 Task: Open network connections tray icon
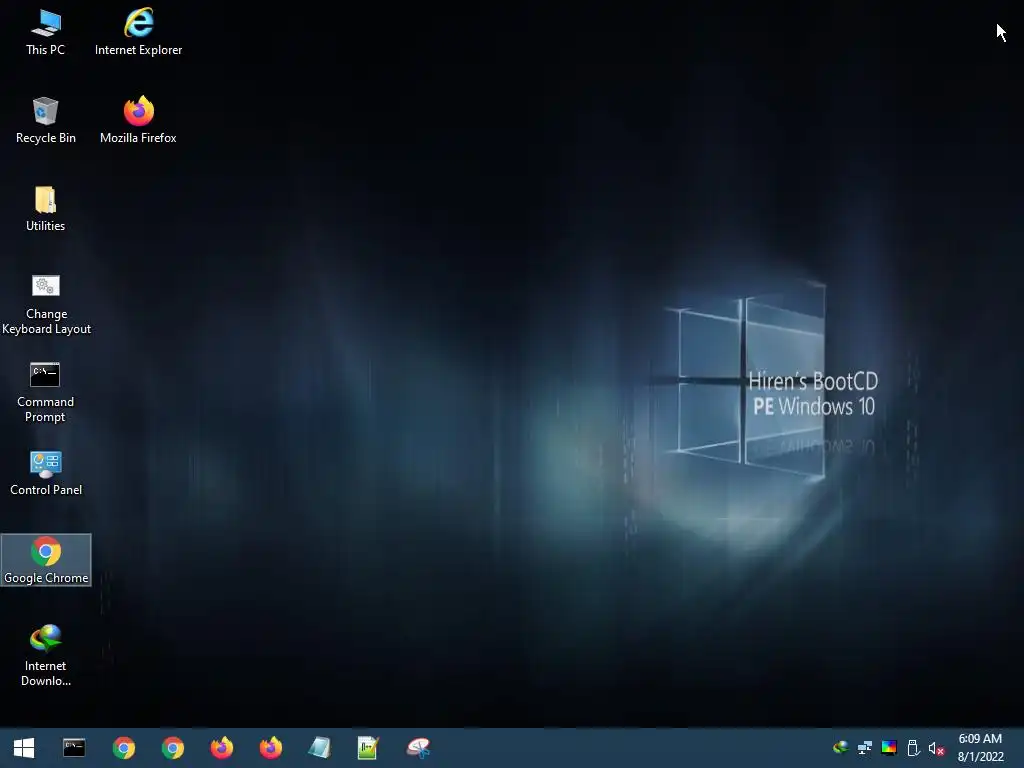coord(865,747)
